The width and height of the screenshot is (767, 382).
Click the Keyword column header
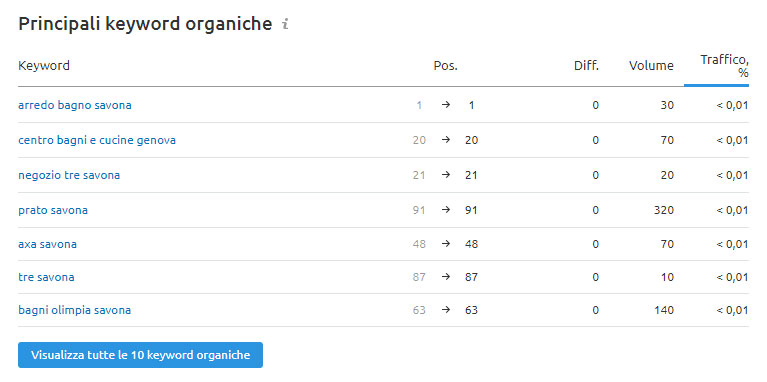44,66
